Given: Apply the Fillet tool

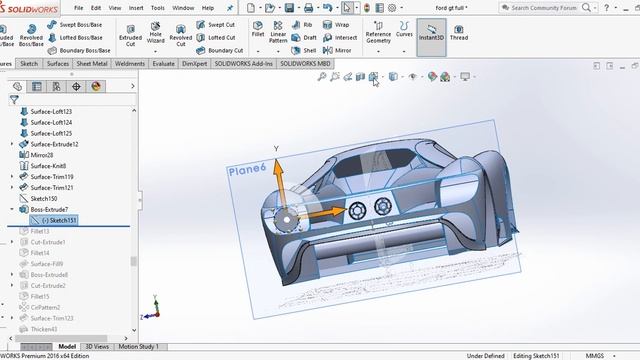Looking at the screenshot, I should tap(258, 29).
